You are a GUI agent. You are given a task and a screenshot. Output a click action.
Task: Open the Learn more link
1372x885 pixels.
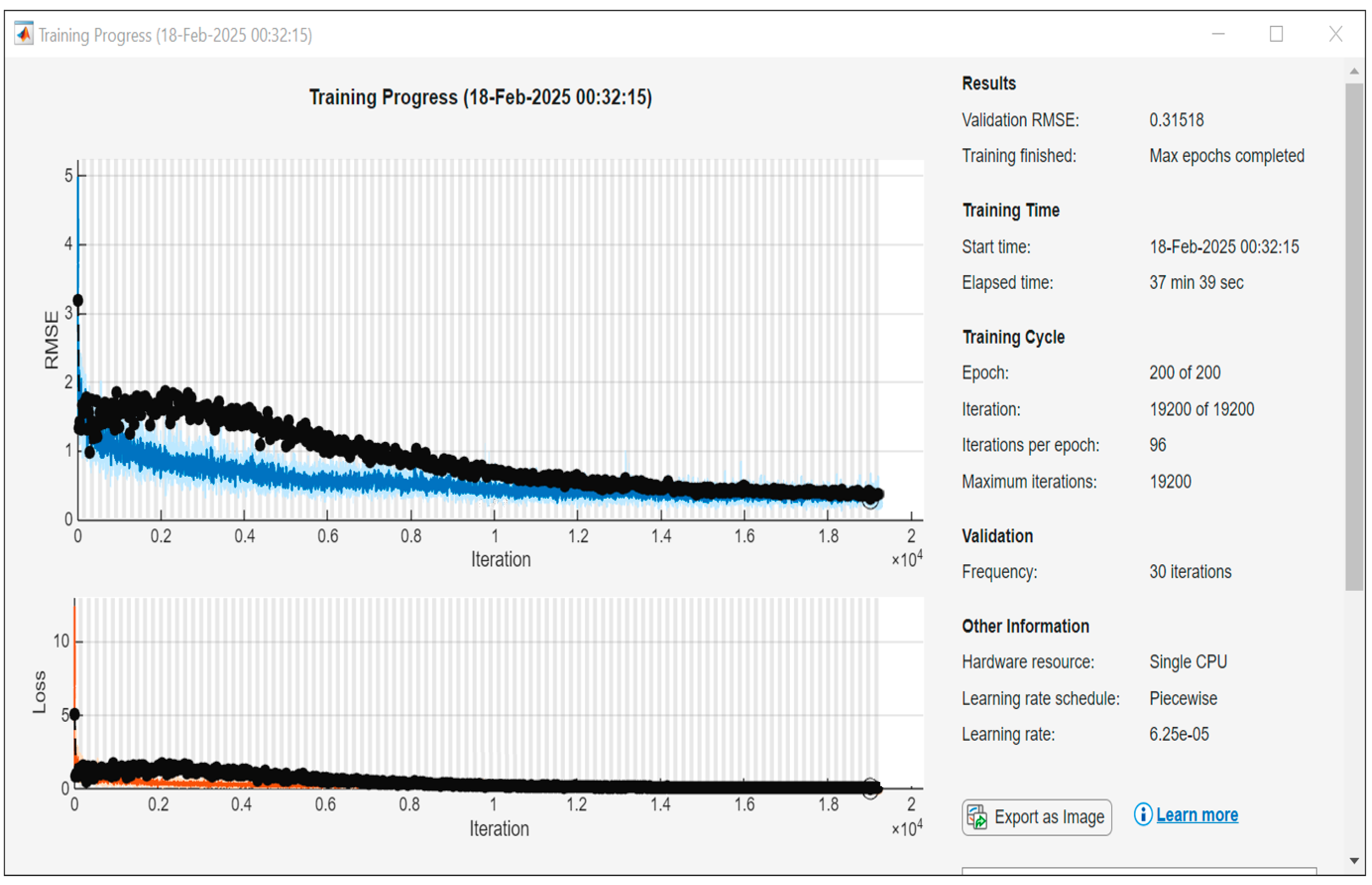tap(1197, 815)
